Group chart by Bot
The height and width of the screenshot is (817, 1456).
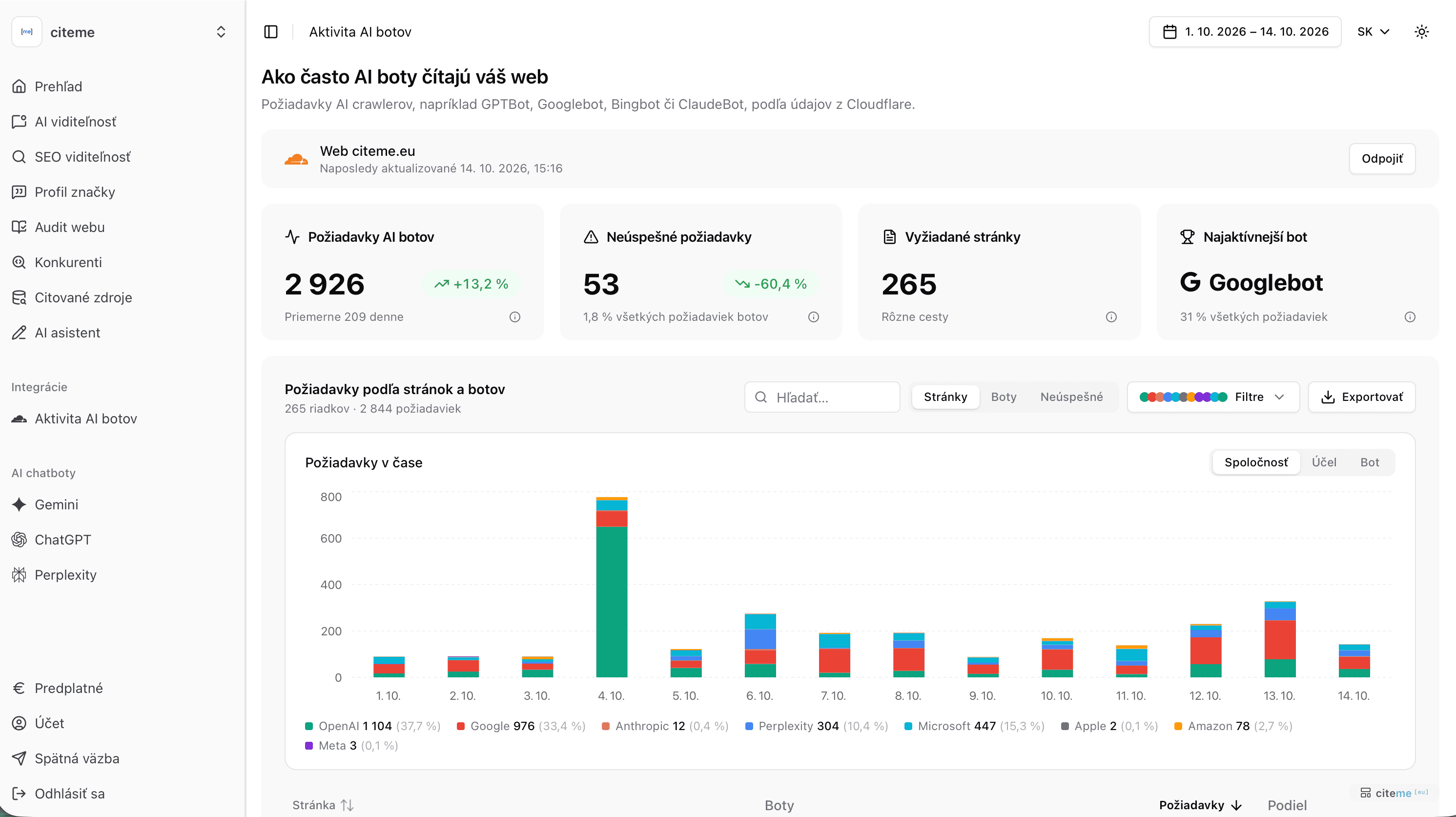pos(1370,462)
